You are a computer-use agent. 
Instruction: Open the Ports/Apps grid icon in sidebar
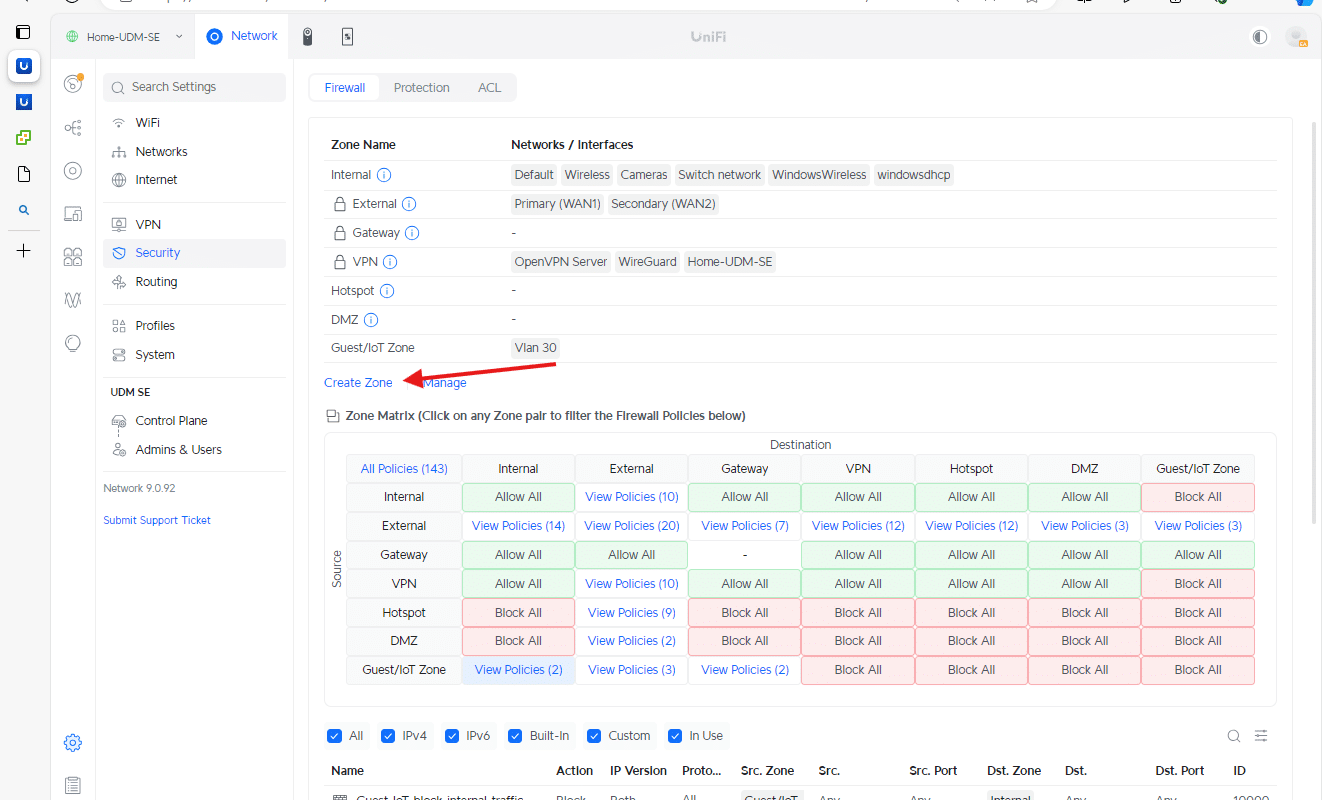pyautogui.click(x=73, y=257)
